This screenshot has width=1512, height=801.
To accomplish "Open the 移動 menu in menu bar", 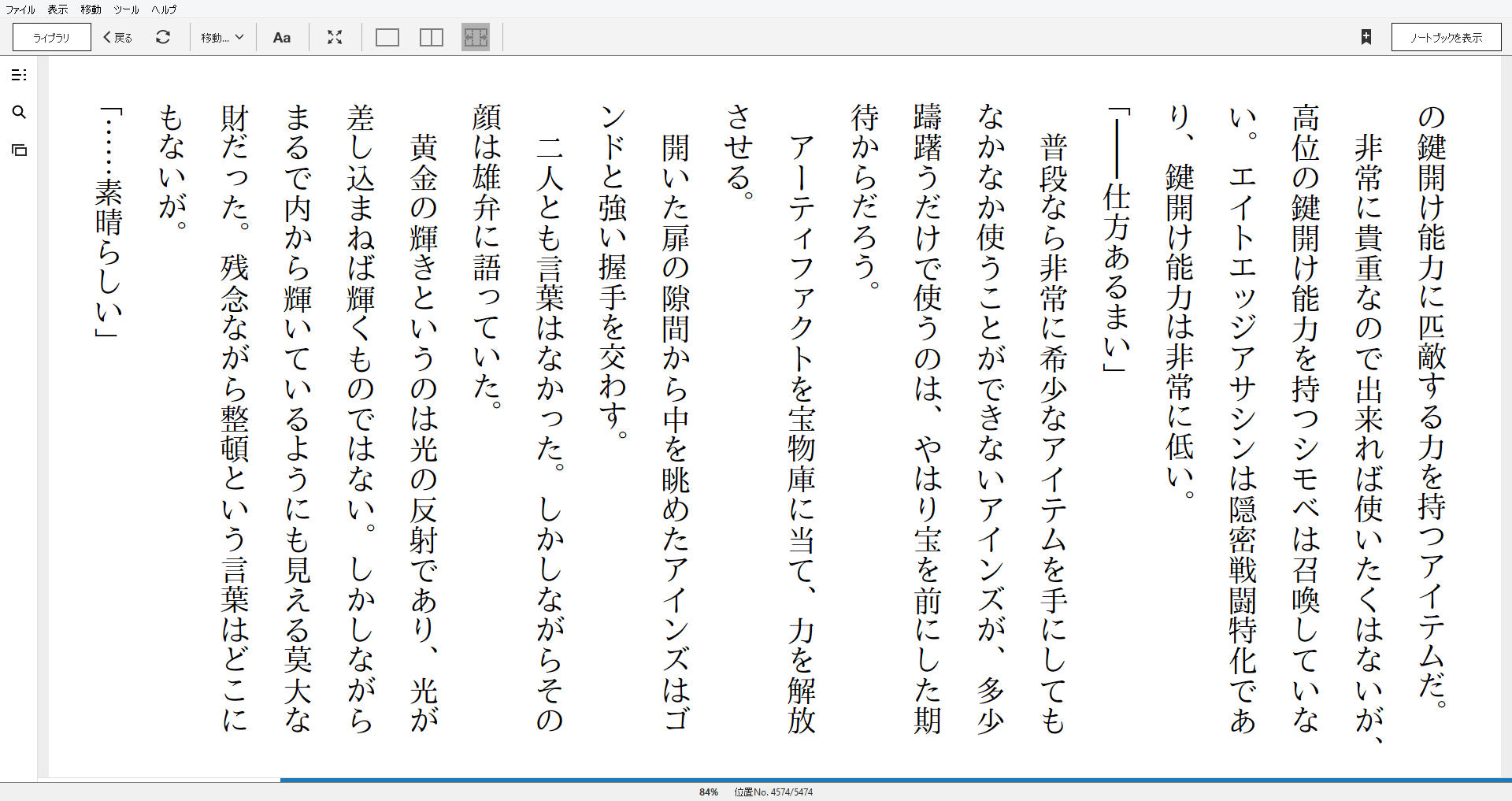I will pyautogui.click(x=91, y=9).
